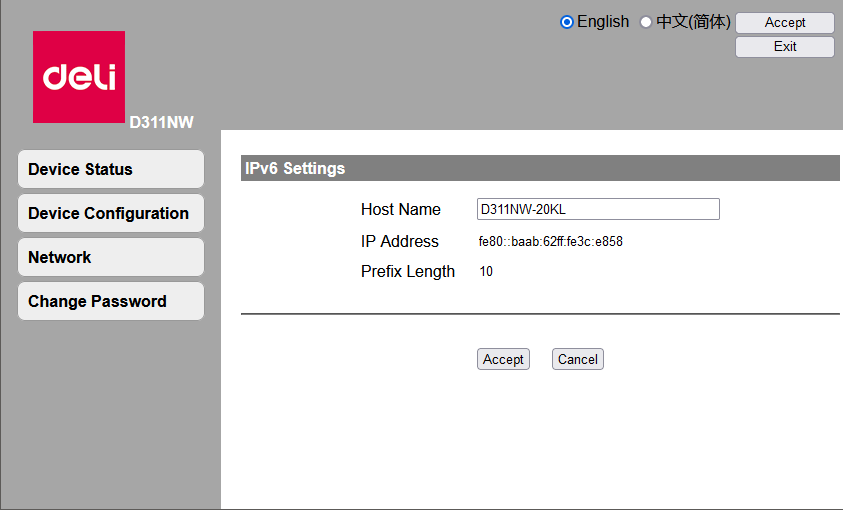Select the English language radio button
Image resolution: width=843 pixels, height=510 pixels.
(567, 22)
